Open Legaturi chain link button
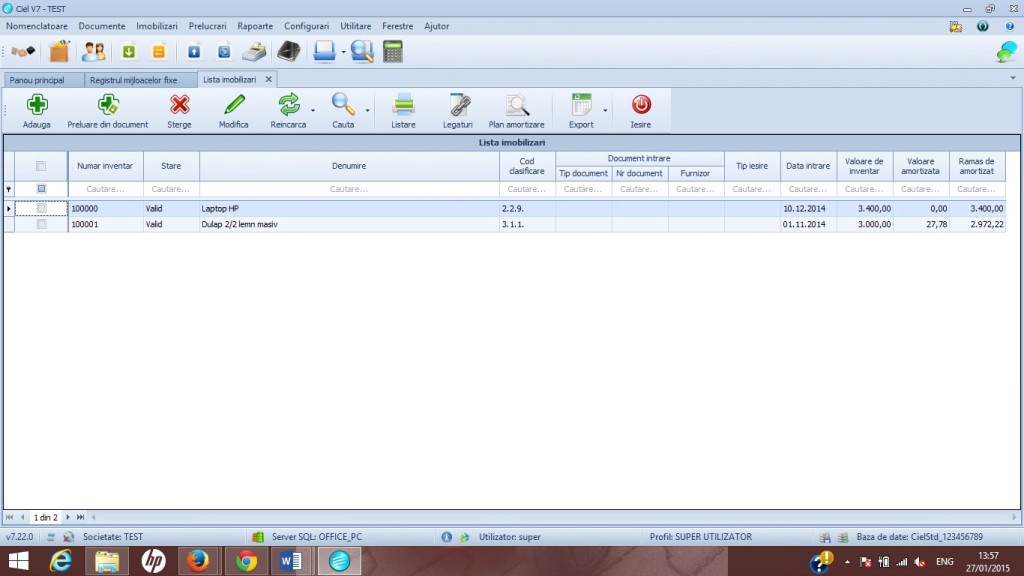This screenshot has height=576, width=1024. (x=458, y=111)
